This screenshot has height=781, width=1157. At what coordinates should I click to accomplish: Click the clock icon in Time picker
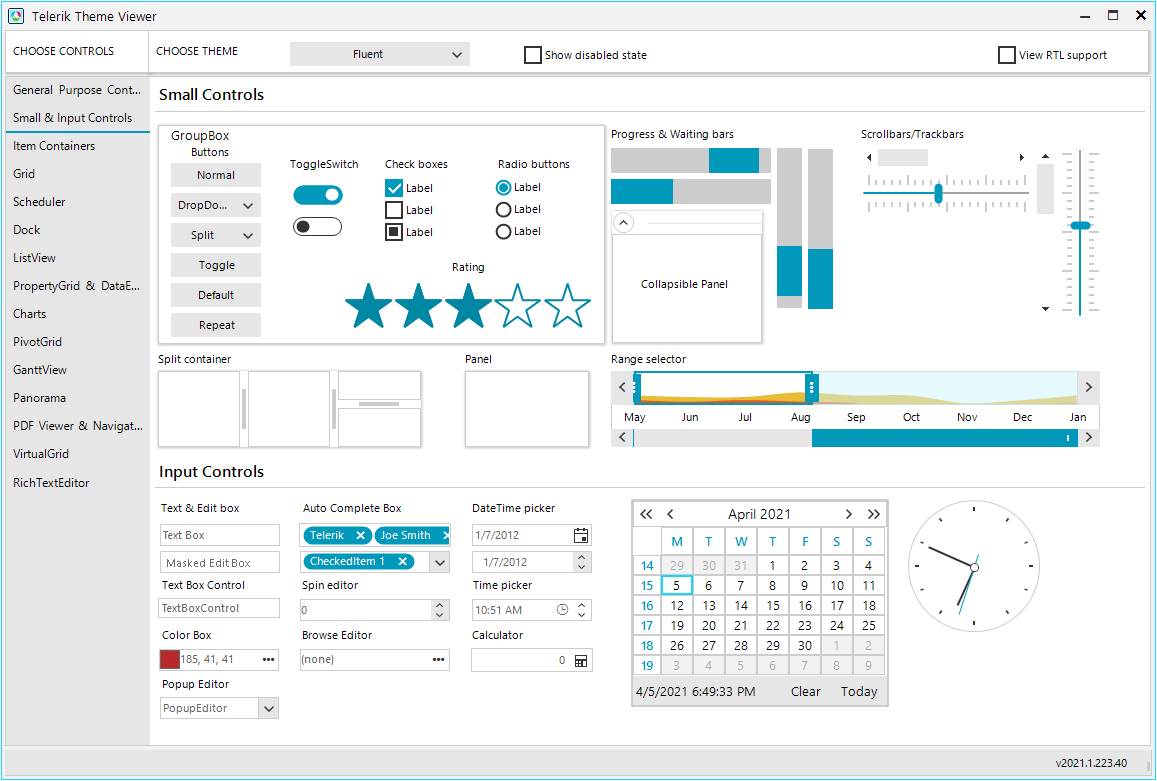click(x=562, y=610)
